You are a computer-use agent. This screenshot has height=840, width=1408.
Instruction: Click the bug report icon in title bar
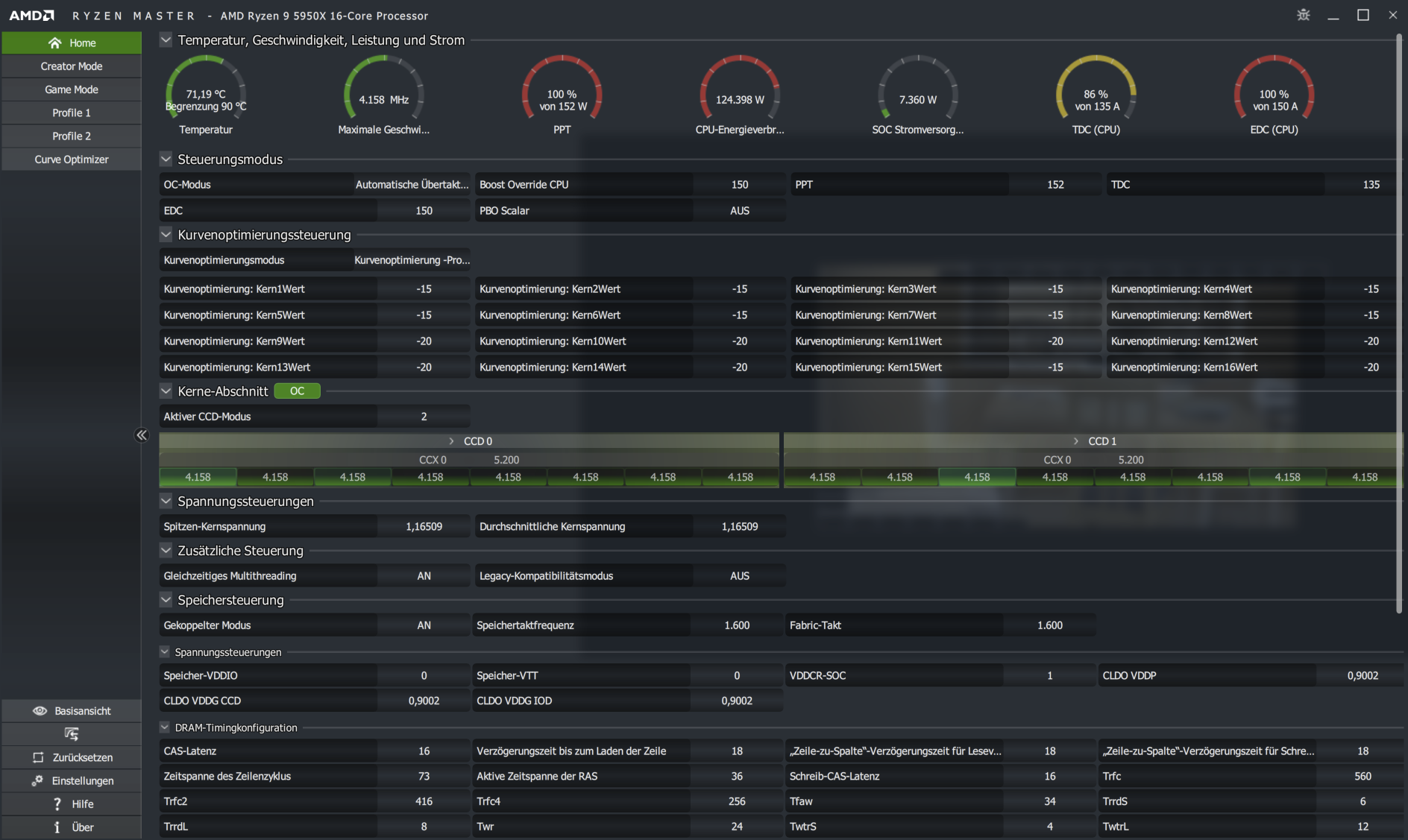pos(1304,15)
